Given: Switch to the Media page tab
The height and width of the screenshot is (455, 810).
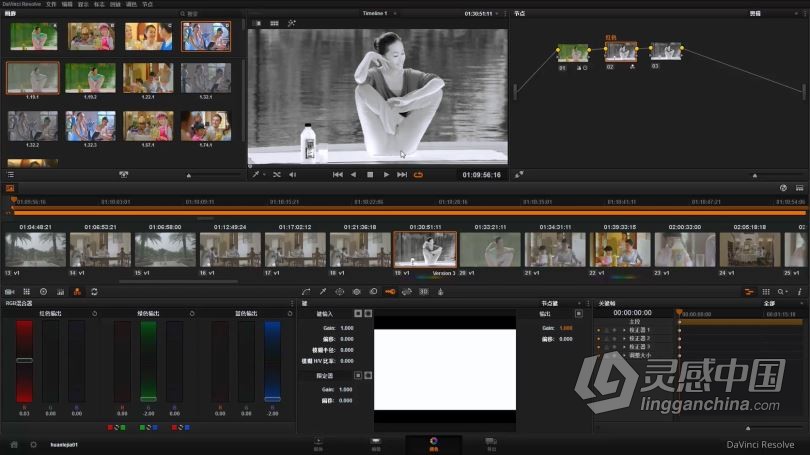Looking at the screenshot, I should click(318, 444).
